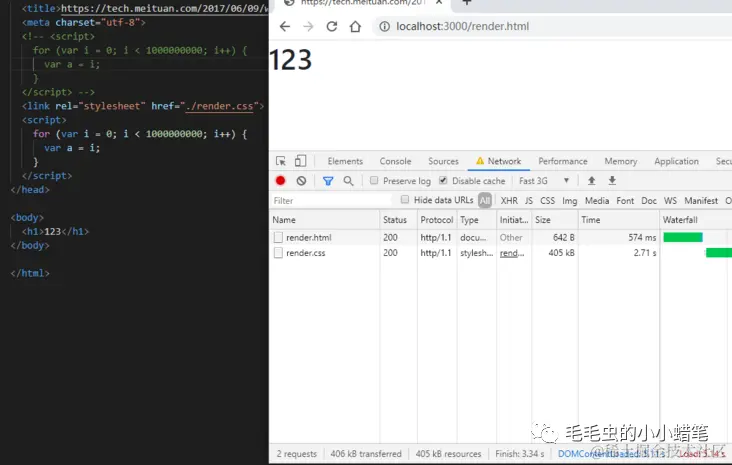This screenshot has height=465, width=732.
Task: Click the browser back arrow
Action: point(285,27)
